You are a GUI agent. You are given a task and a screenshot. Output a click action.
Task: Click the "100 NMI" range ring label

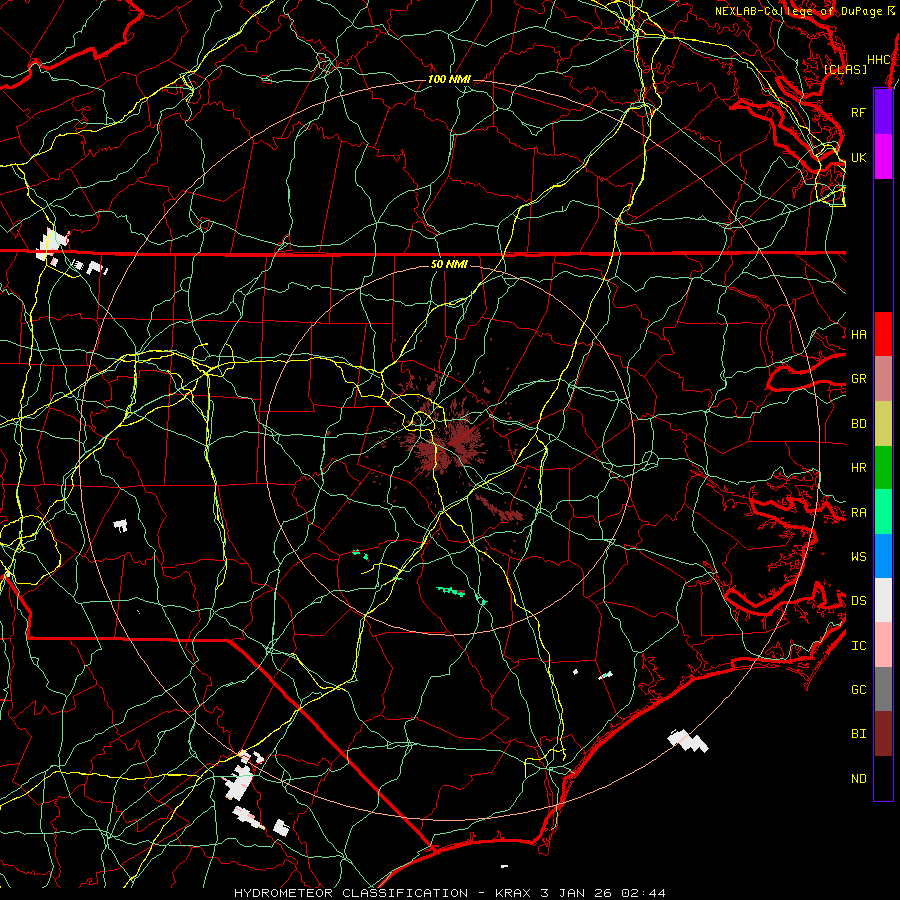coord(449,79)
